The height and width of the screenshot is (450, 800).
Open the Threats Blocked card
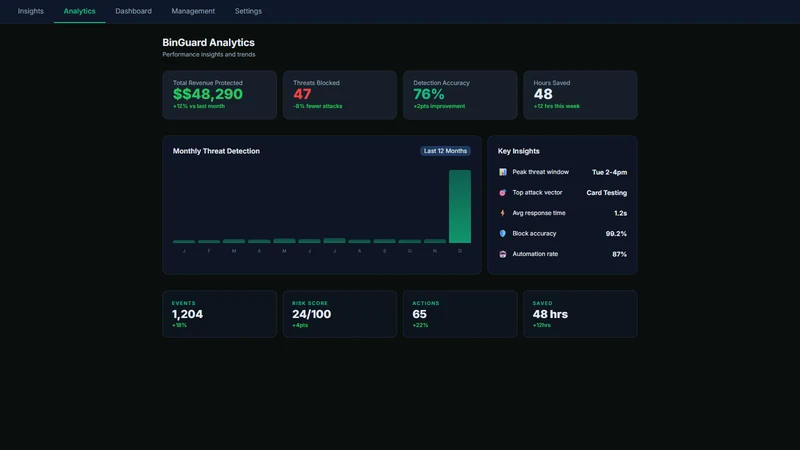click(x=340, y=95)
